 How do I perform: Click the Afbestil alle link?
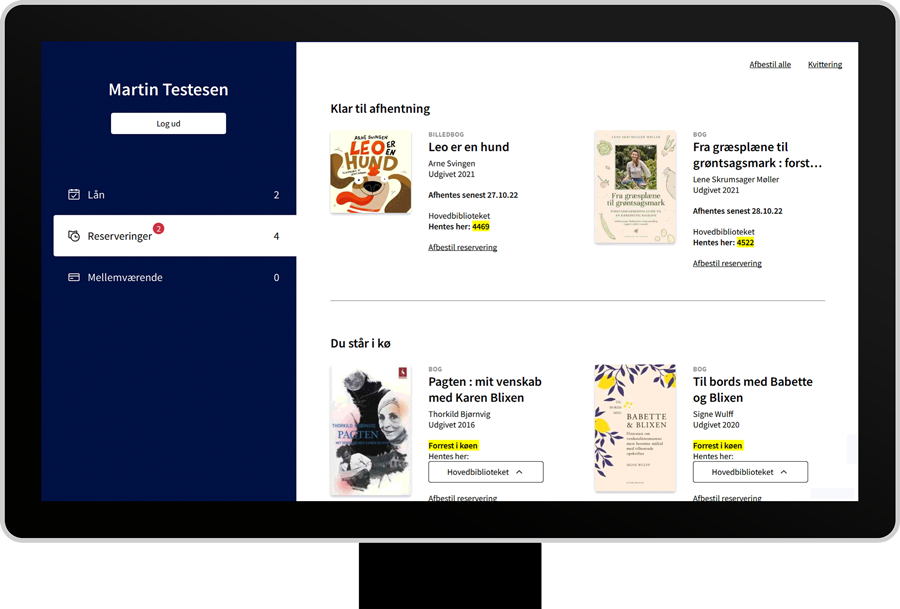click(770, 64)
